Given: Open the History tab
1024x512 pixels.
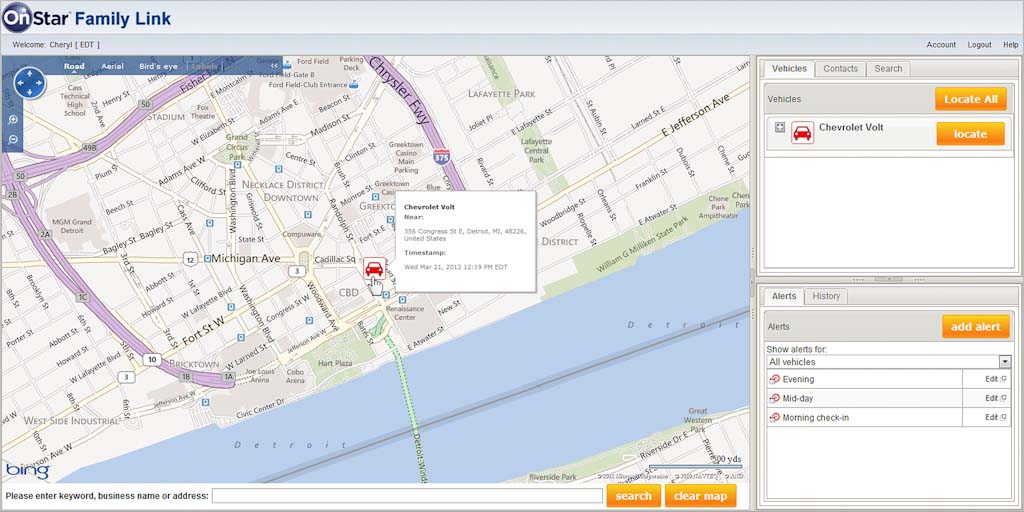Looking at the screenshot, I should coord(826,296).
